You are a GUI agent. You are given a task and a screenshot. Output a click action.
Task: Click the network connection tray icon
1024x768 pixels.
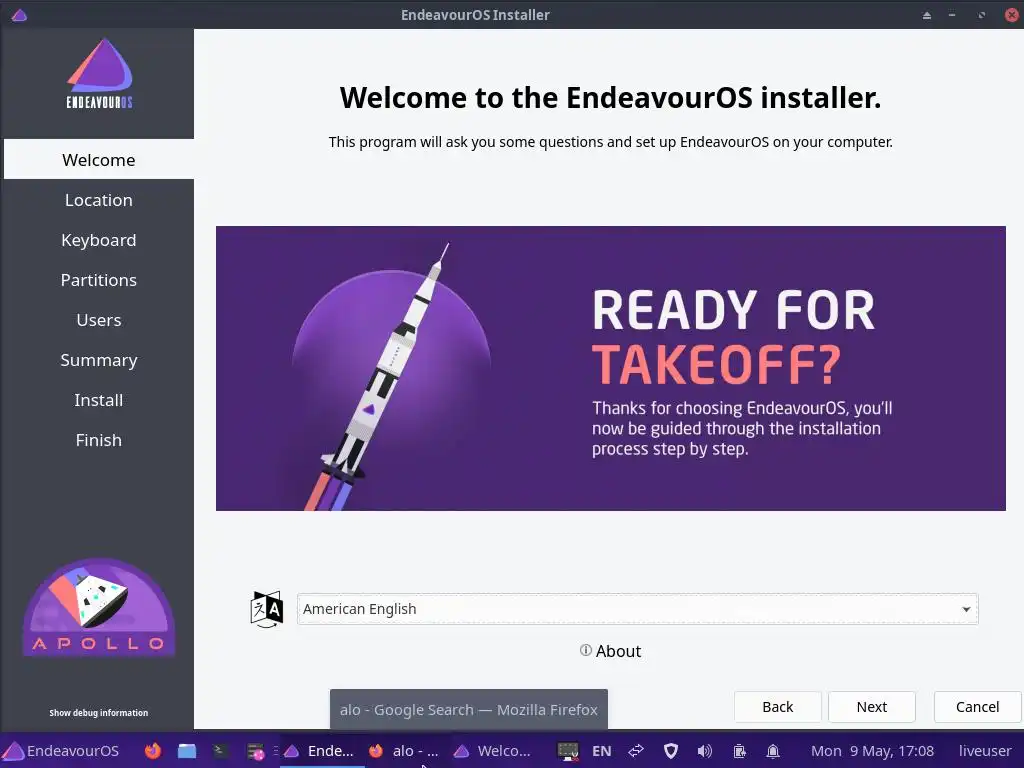(636, 751)
